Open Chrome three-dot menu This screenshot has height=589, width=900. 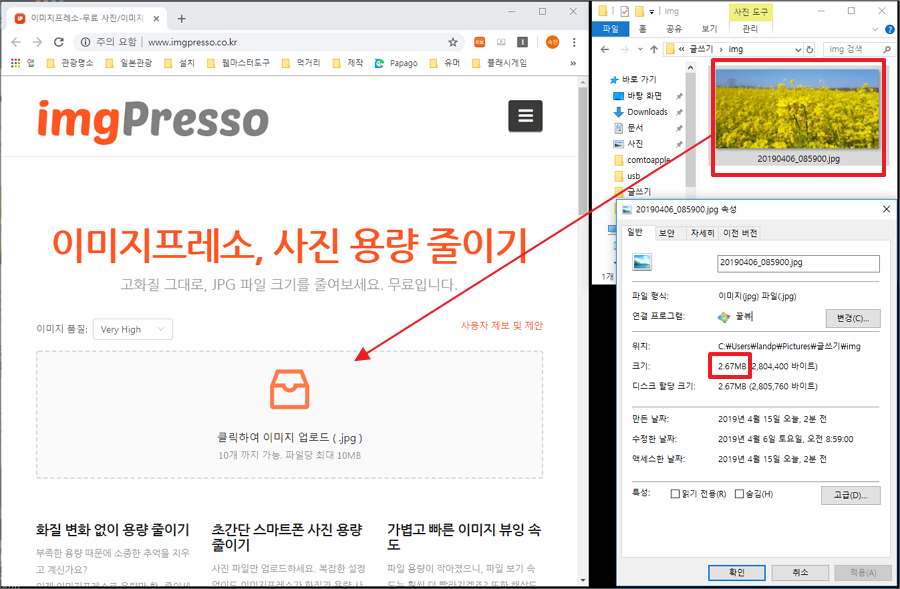574,42
